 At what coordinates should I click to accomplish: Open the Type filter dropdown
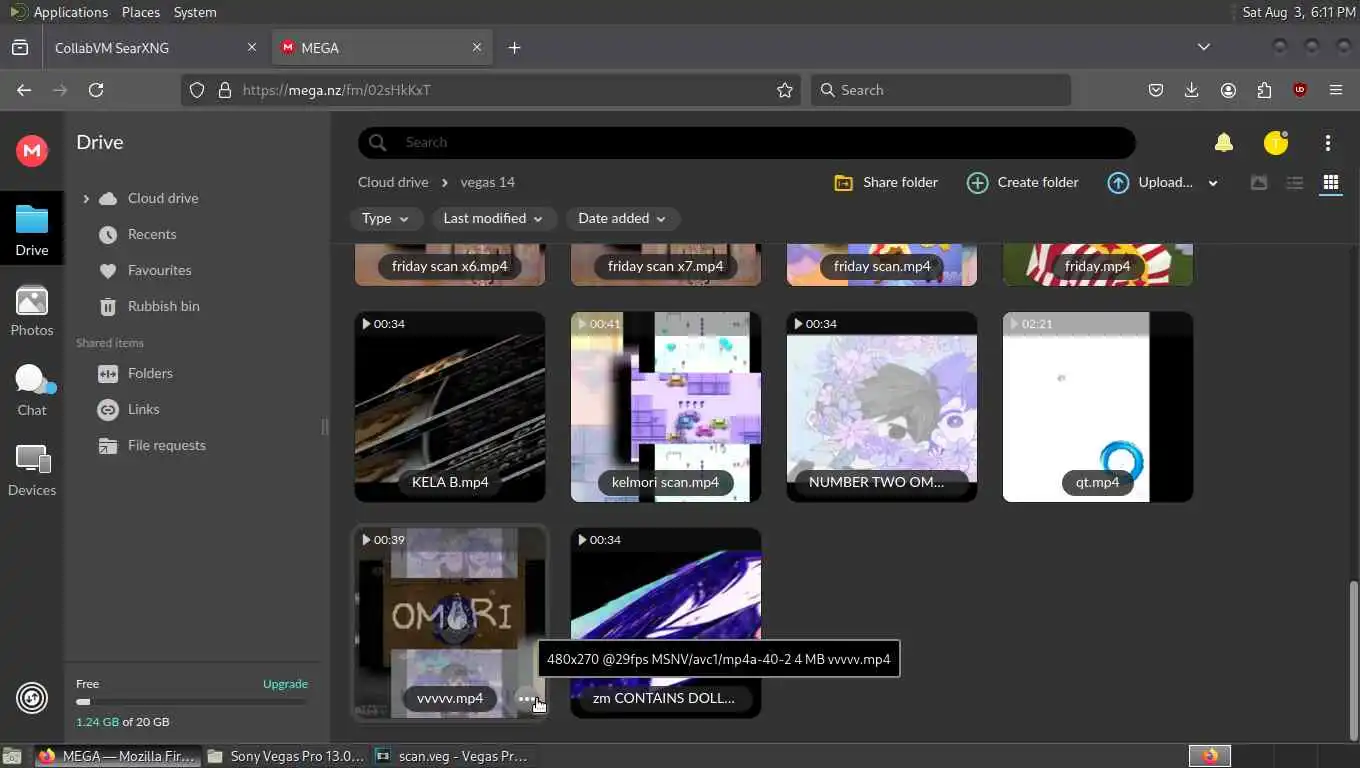386,219
